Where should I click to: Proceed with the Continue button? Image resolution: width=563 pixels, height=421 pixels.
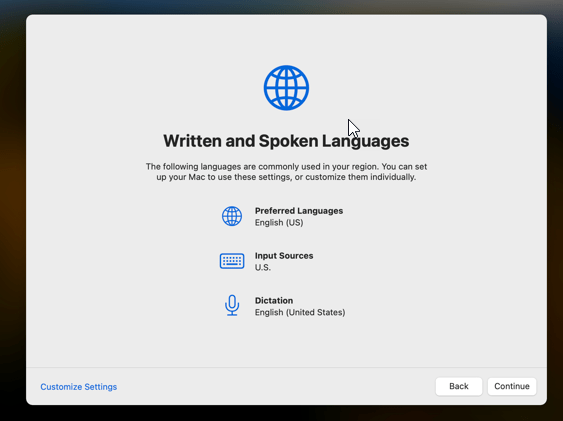[x=512, y=386]
